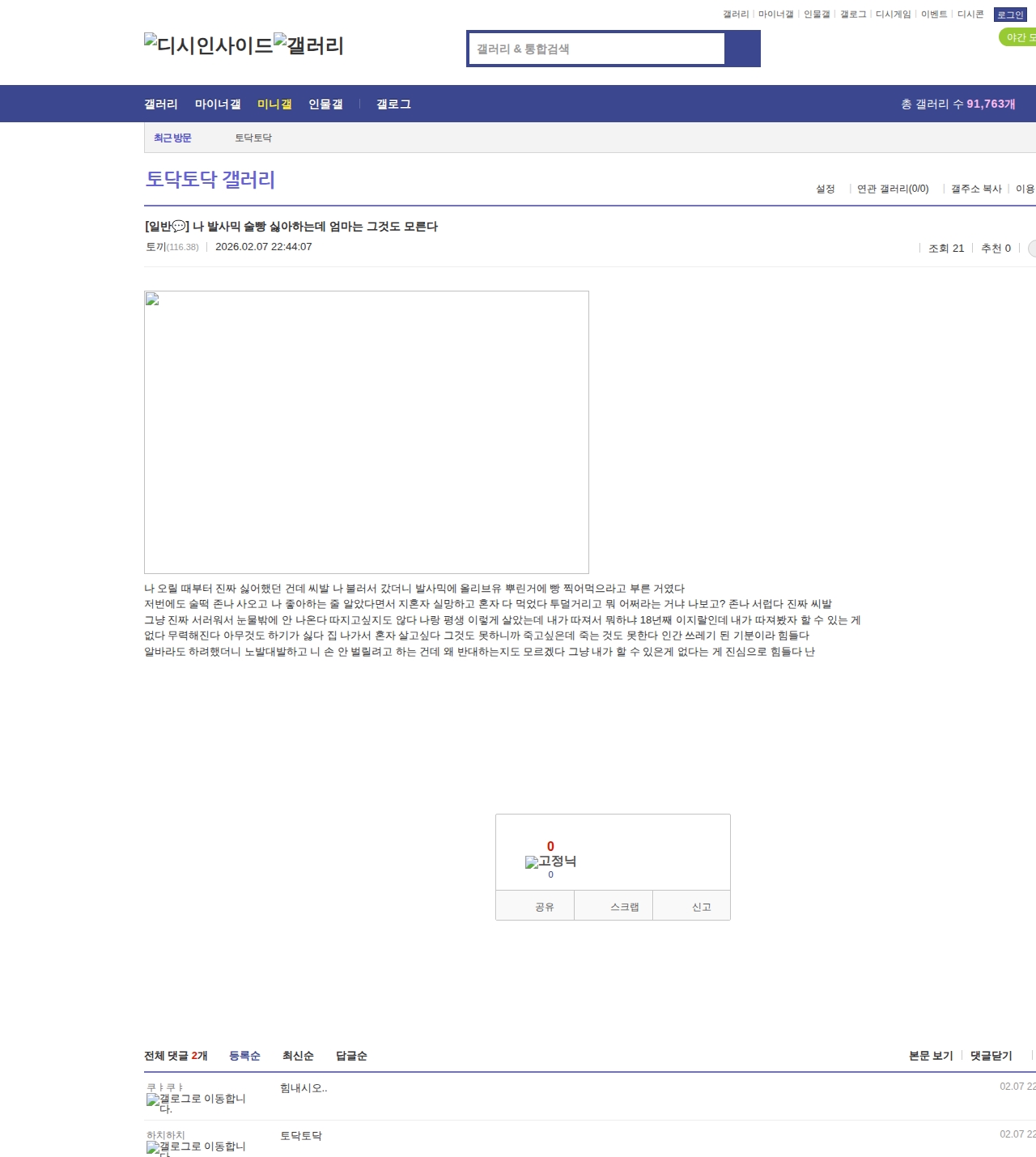Click 하치하치's gallog icon

tap(196, 1147)
